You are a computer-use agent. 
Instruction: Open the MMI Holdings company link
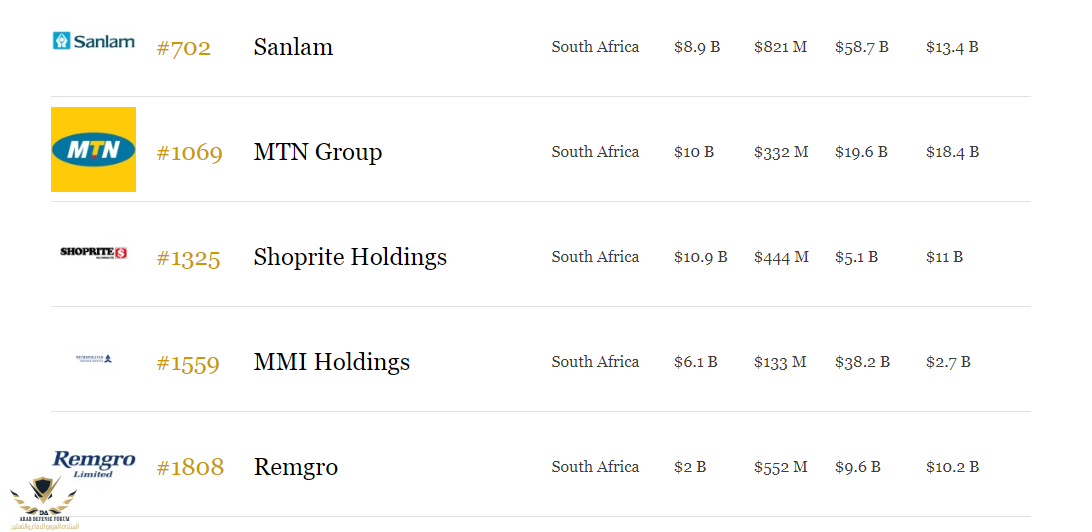[x=332, y=362]
